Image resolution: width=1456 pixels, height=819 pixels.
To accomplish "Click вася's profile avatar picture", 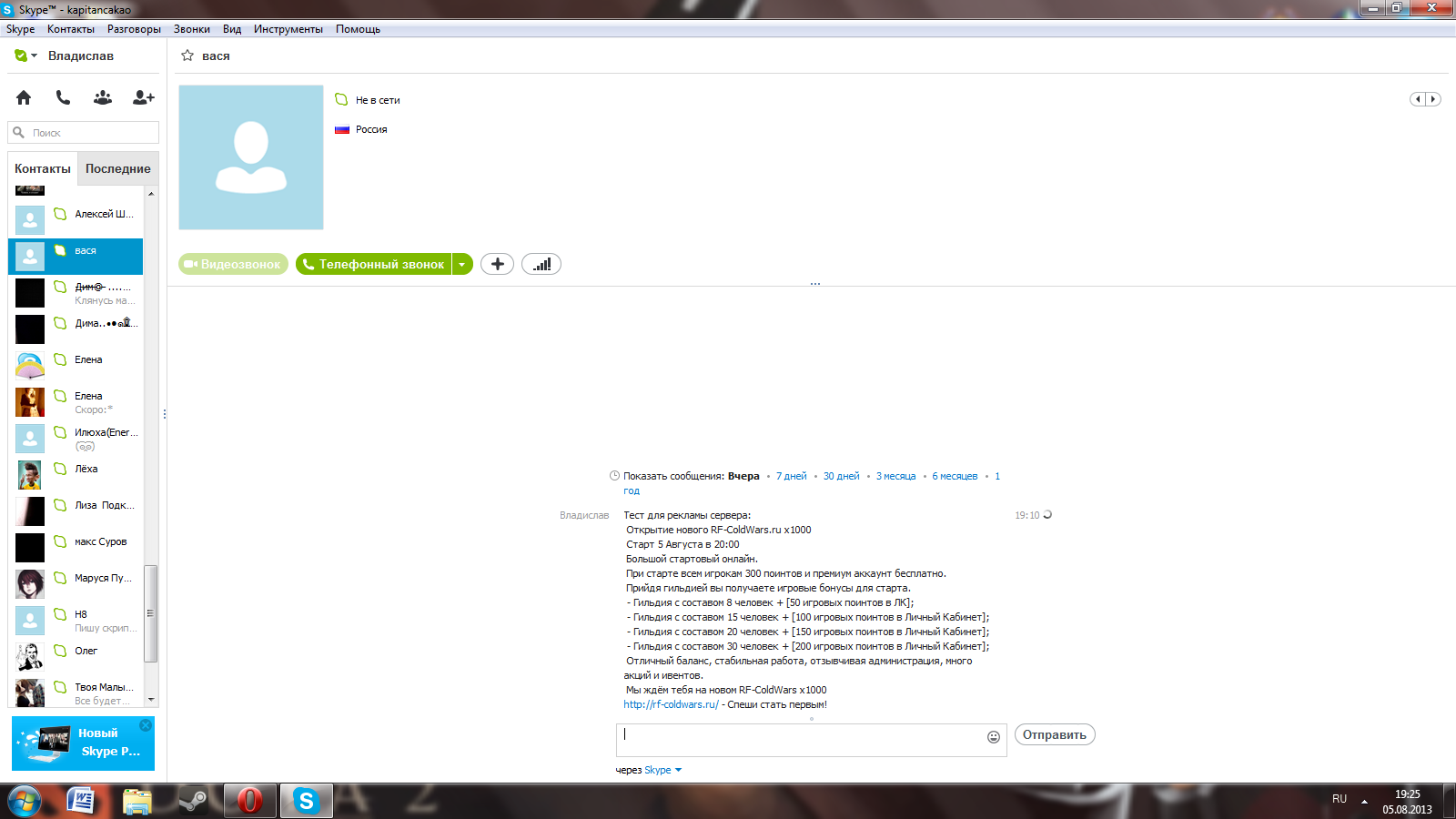I will click(251, 157).
